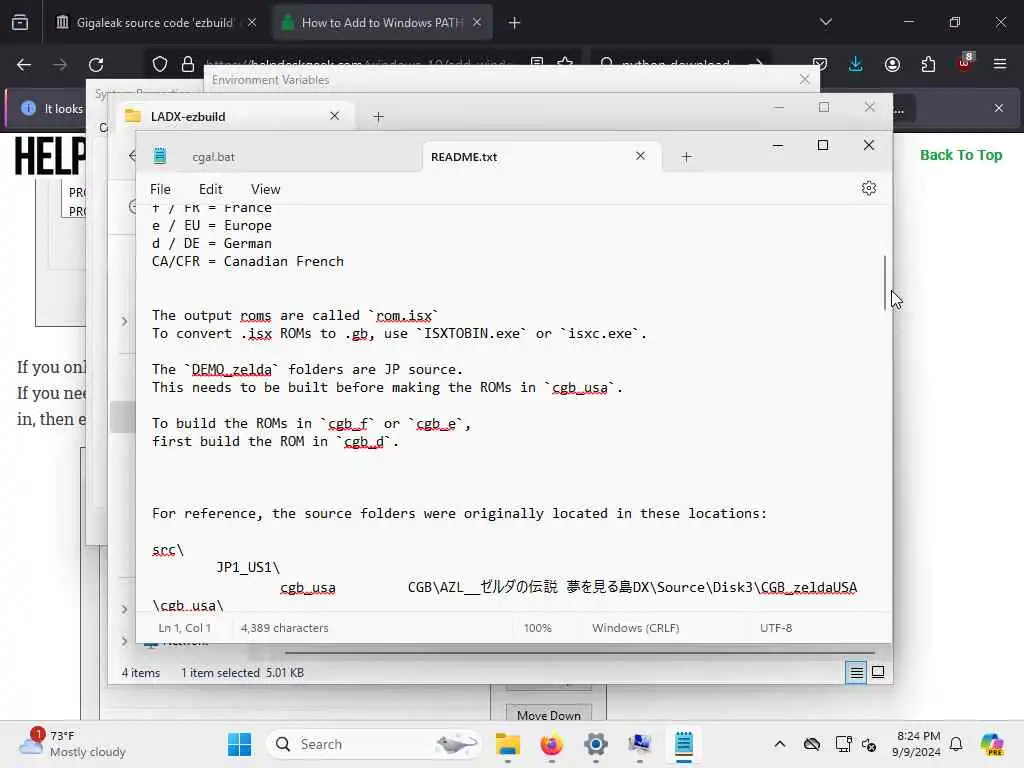The height and width of the screenshot is (768, 1024).
Task: Open the Firefox hamburger menu
Action: tap(1000, 64)
